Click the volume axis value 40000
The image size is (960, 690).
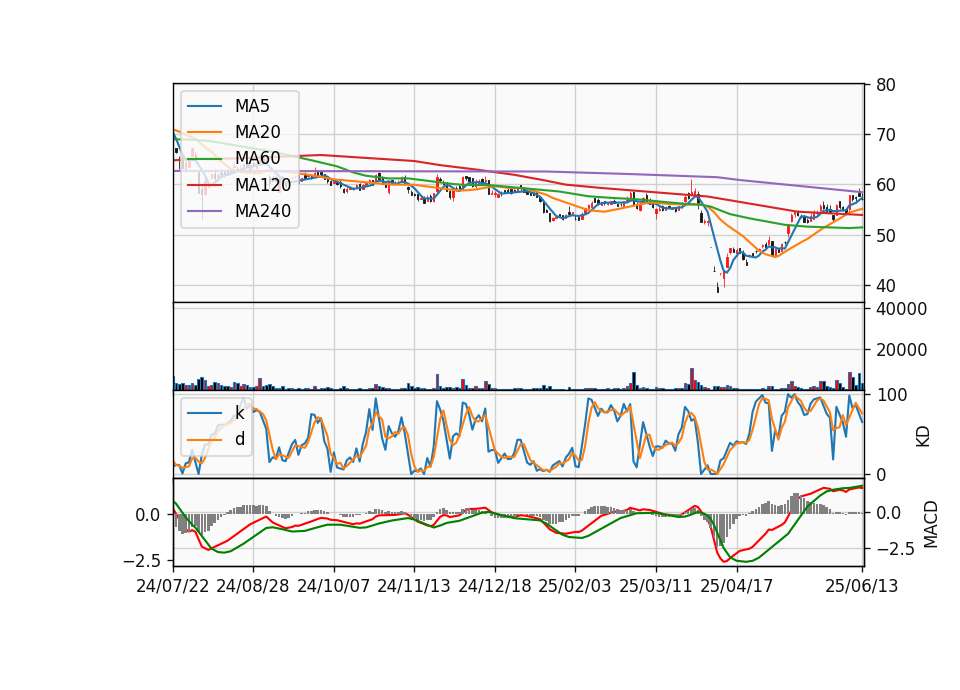coord(901,309)
